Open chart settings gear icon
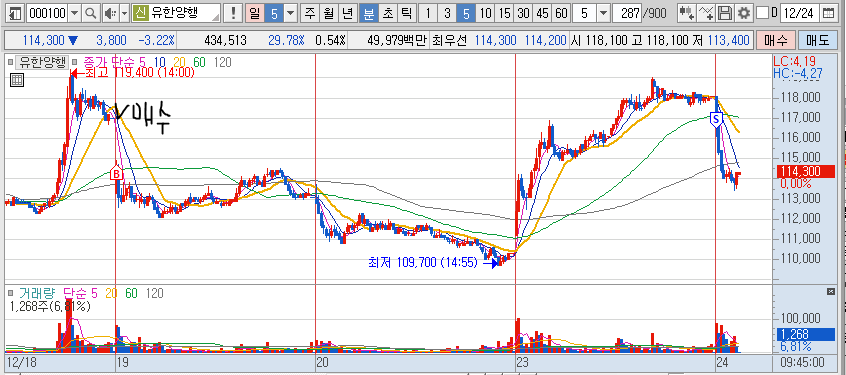The image size is (846, 375). tap(744, 13)
